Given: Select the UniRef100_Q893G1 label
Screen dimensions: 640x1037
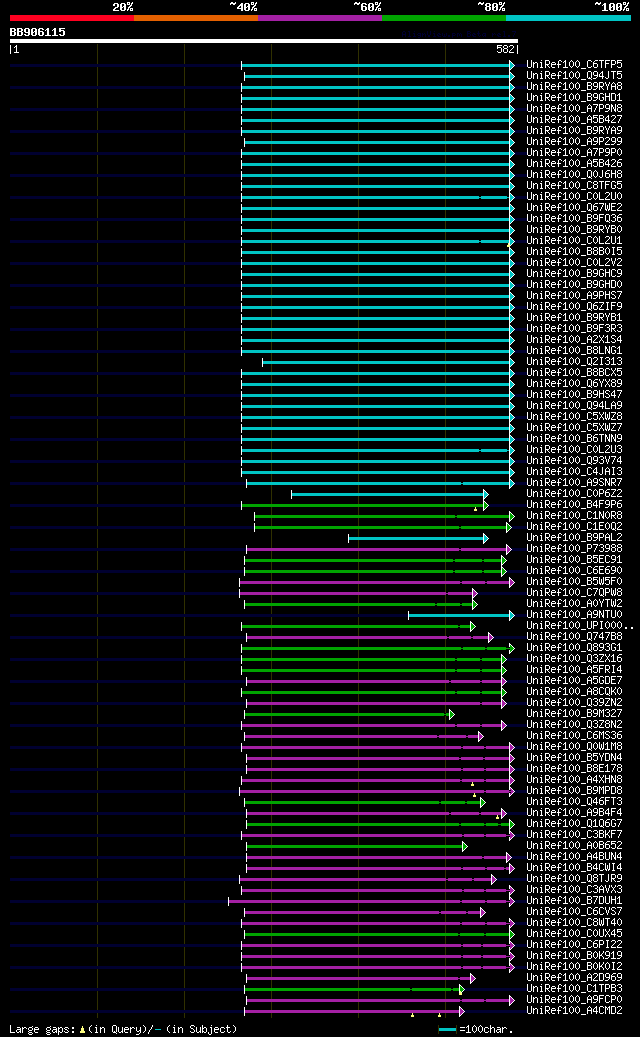Looking at the screenshot, I should click(x=574, y=647).
